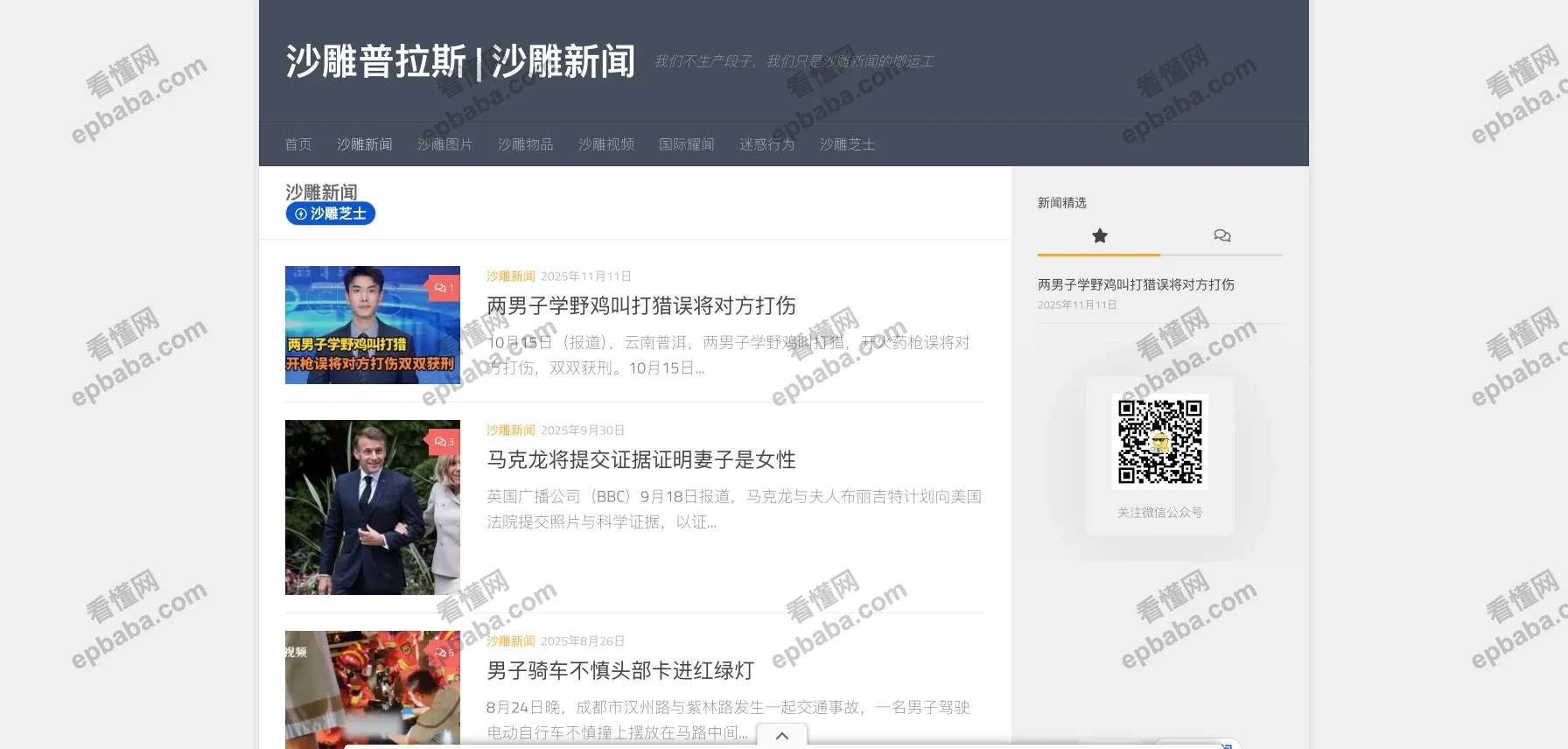Open the thumbnail of the 红绿灯 article
The image size is (1568, 749).
click(x=373, y=689)
